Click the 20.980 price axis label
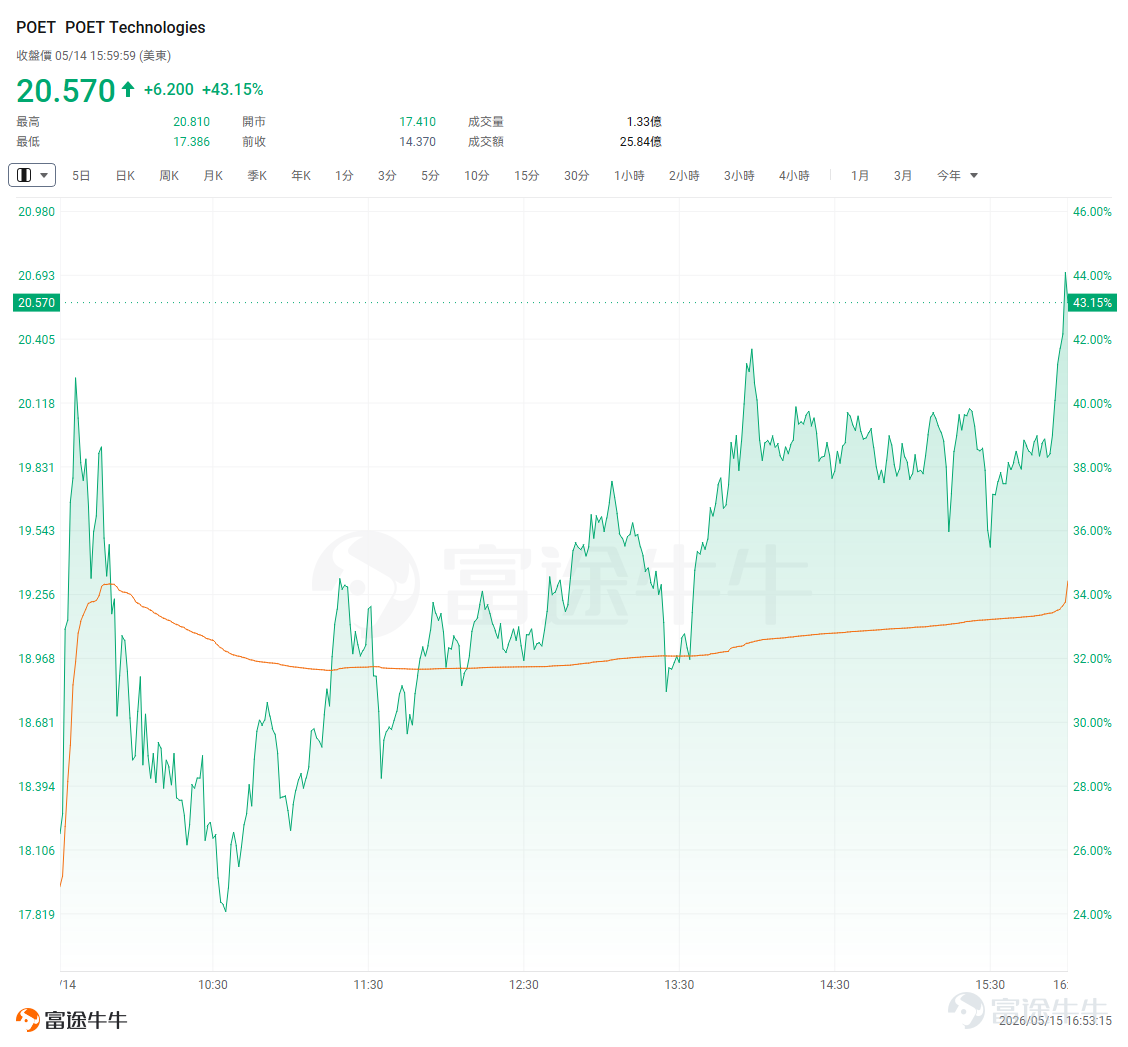 point(36,212)
